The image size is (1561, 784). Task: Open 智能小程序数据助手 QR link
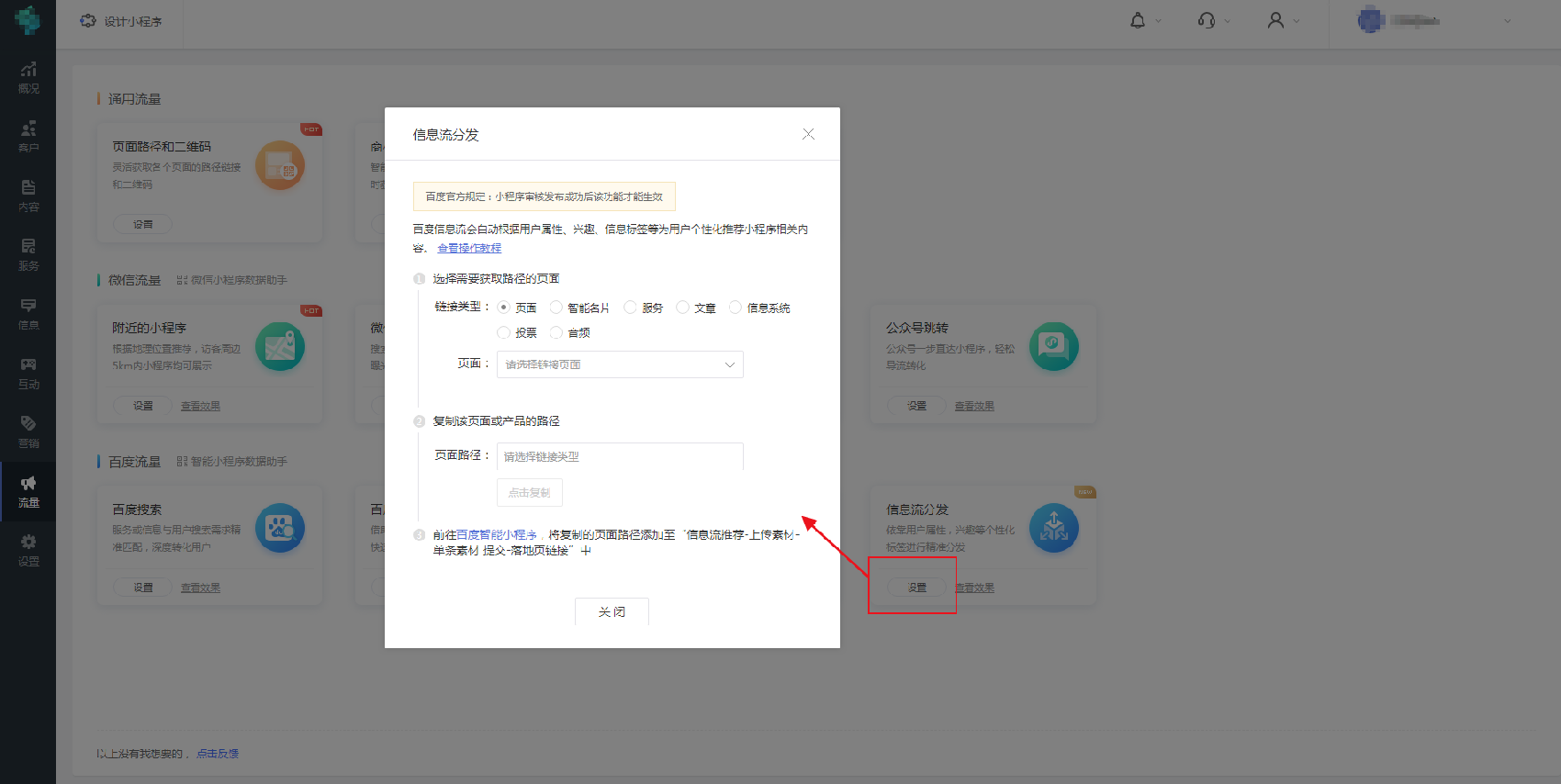pyautogui.click(x=231, y=462)
